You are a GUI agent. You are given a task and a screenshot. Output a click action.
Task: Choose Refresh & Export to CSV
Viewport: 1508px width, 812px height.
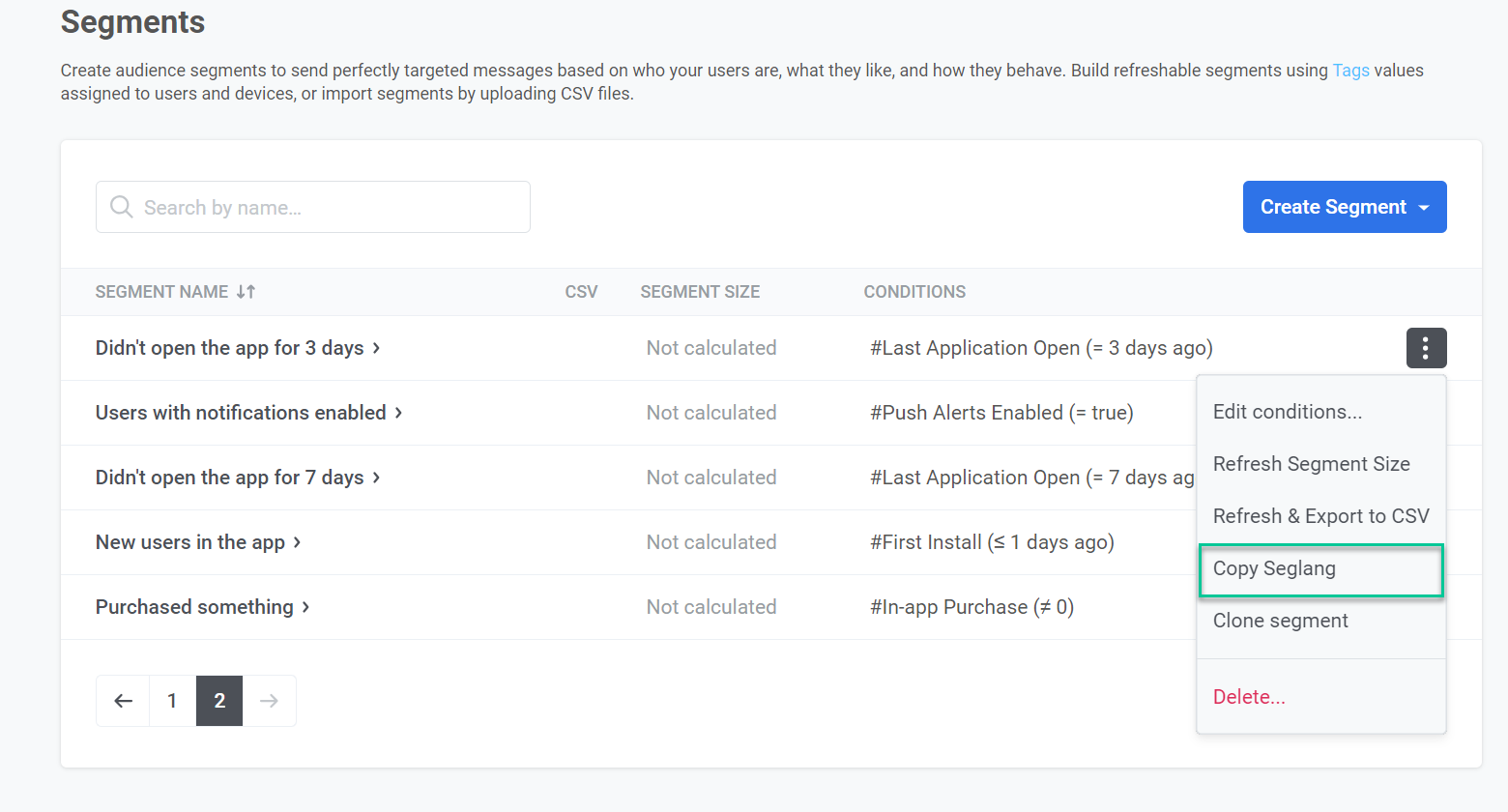coord(1320,516)
